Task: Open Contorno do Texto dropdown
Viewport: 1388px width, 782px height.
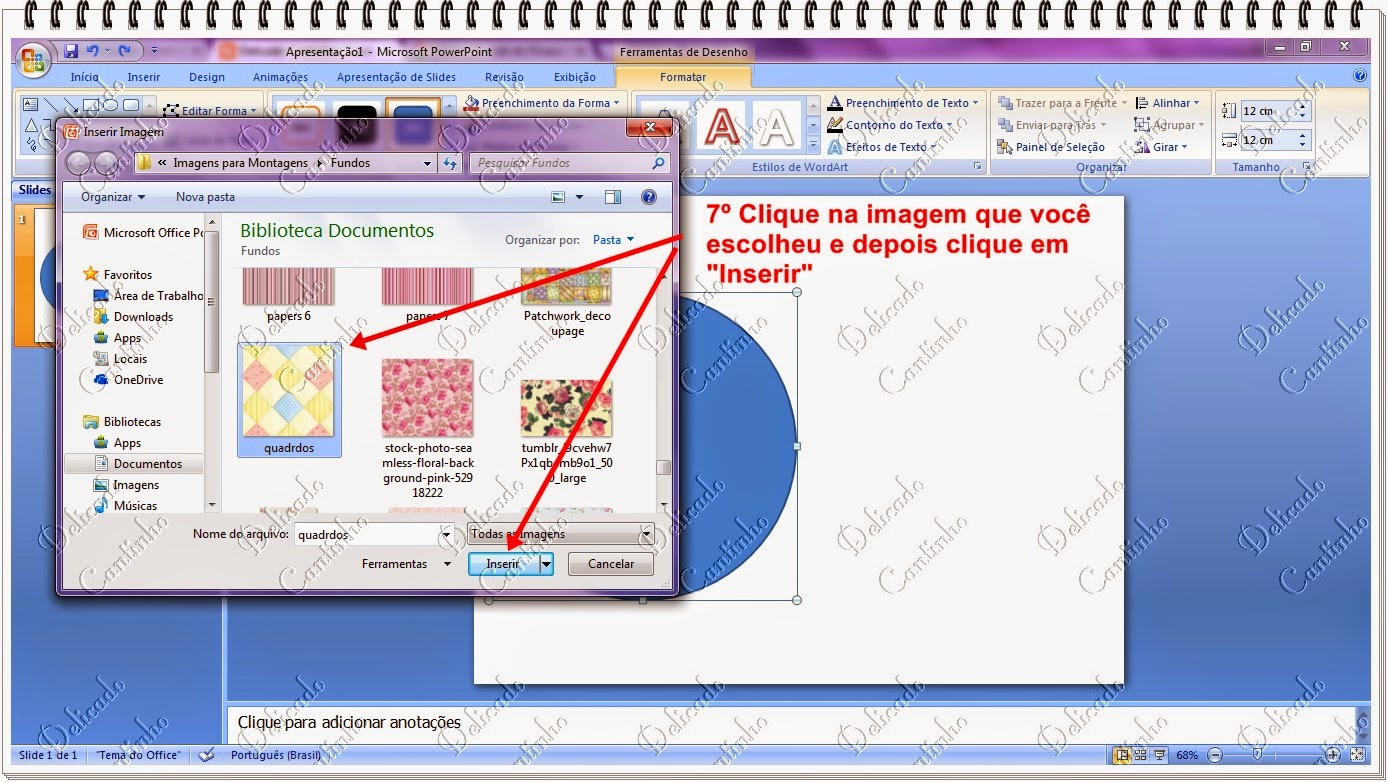Action: click(x=891, y=125)
